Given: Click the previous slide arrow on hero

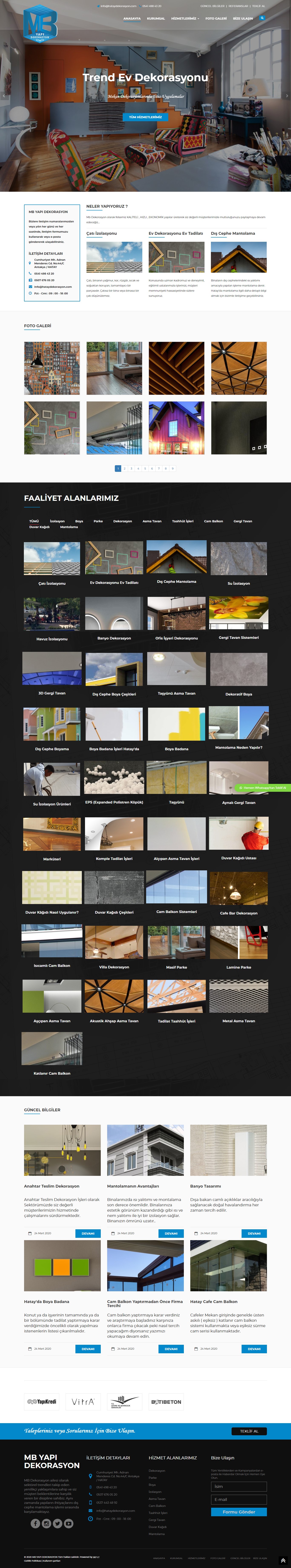Looking at the screenshot, I should click(x=4, y=96).
